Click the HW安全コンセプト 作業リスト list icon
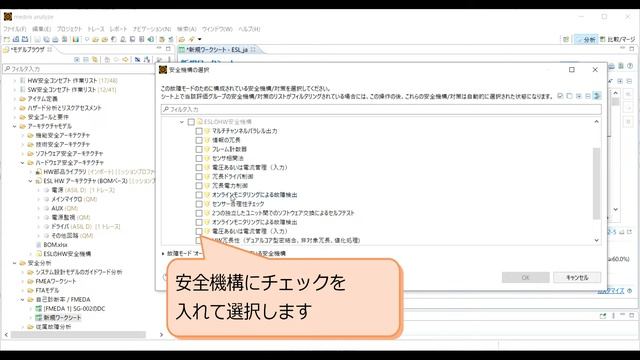The height and width of the screenshot is (360, 640). tap(22, 80)
